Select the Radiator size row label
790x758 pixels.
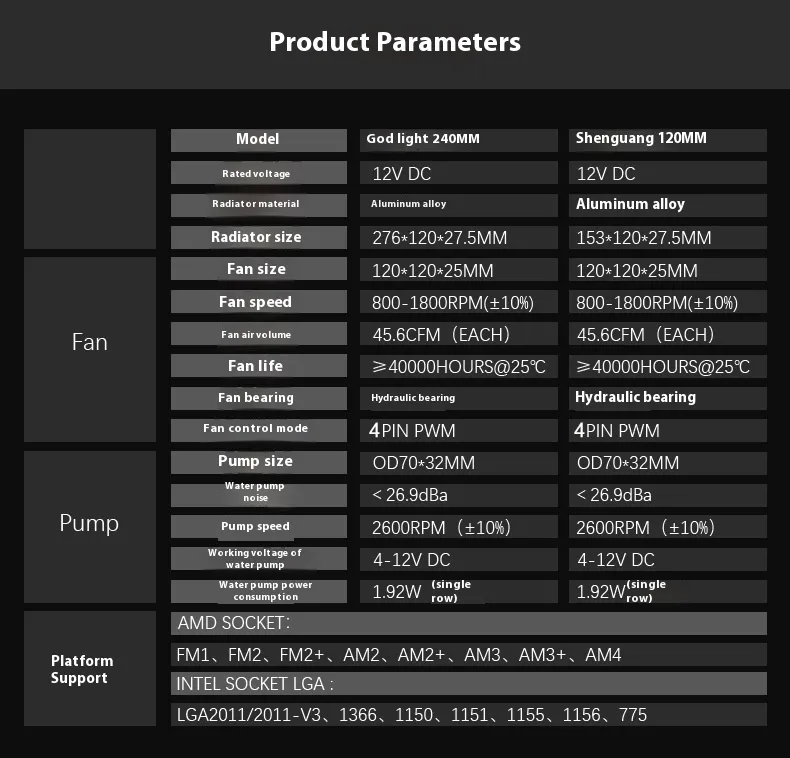(256, 237)
